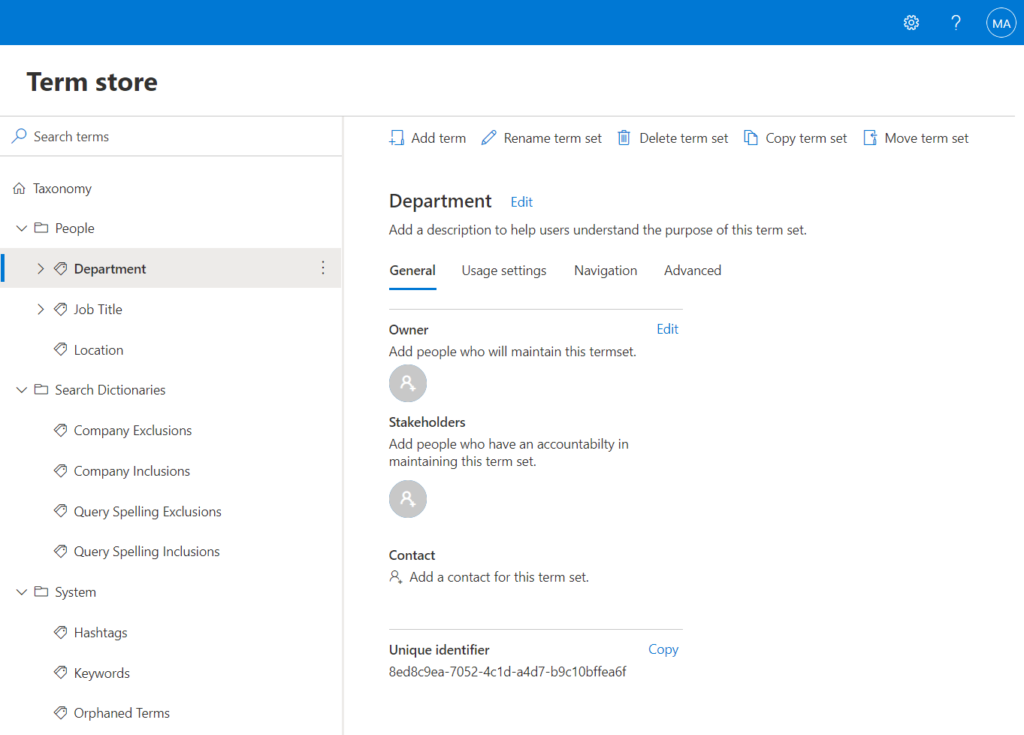
Task: Click the Location tag icon
Action: click(x=61, y=350)
